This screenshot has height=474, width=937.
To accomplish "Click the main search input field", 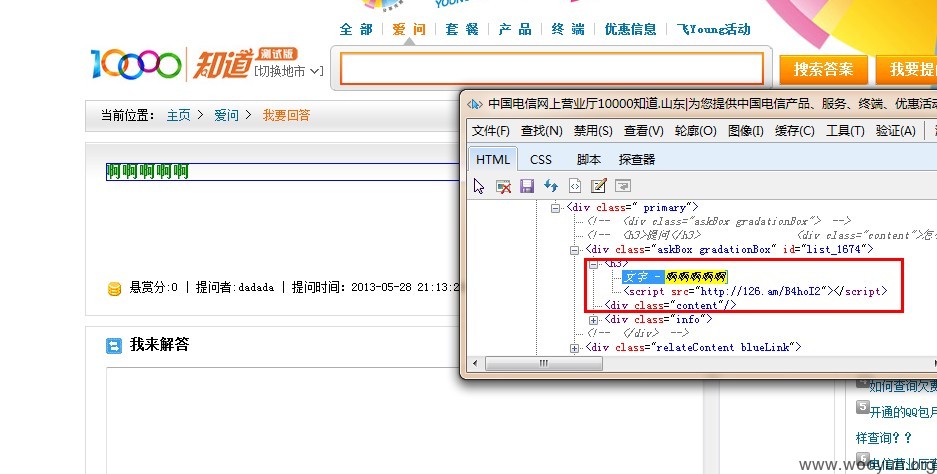I will 552,69.
